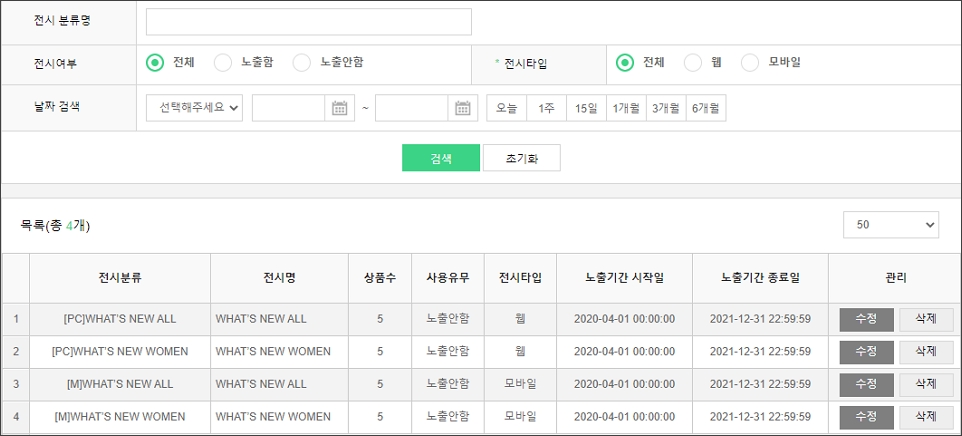Screen dimensions: 962x436
Task: Open the 50 rows-per-page dropdown
Action: [890, 225]
